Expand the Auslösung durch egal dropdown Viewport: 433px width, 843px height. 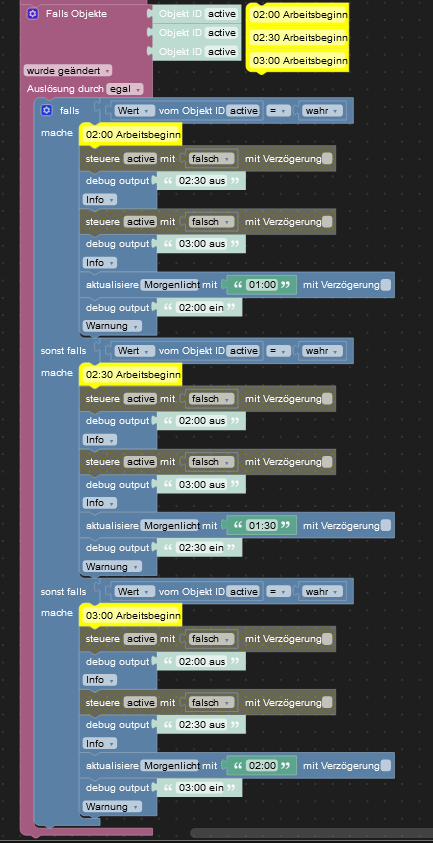125,89
